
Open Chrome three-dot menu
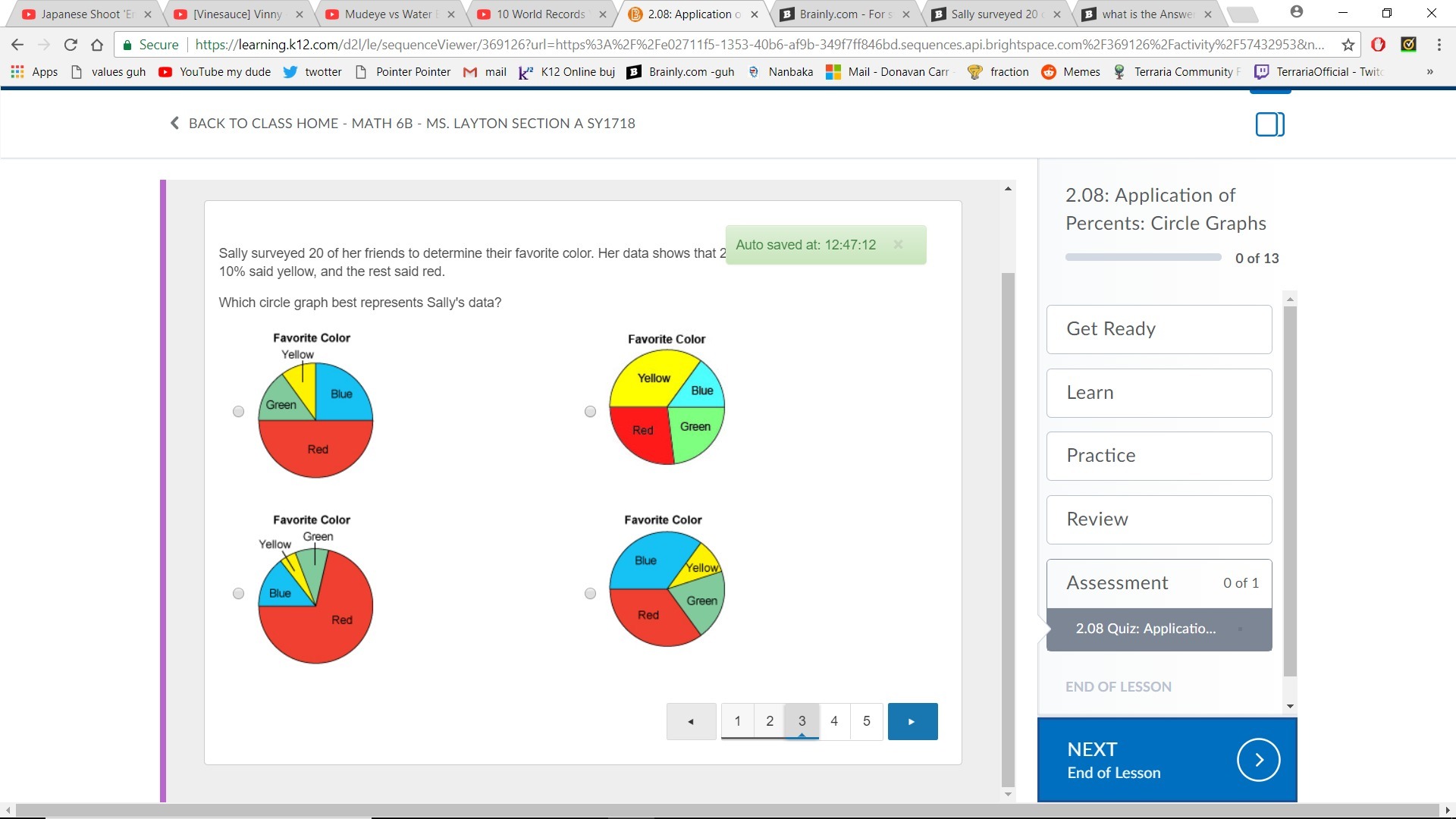(x=1439, y=45)
